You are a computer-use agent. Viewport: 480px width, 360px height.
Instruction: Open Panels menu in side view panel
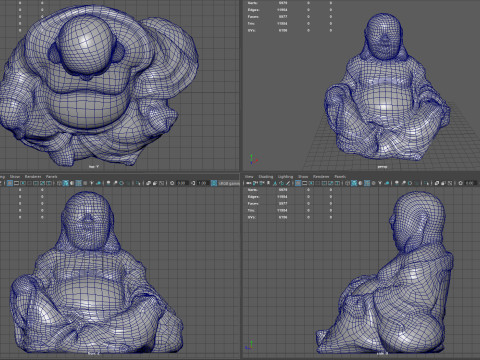click(340, 177)
